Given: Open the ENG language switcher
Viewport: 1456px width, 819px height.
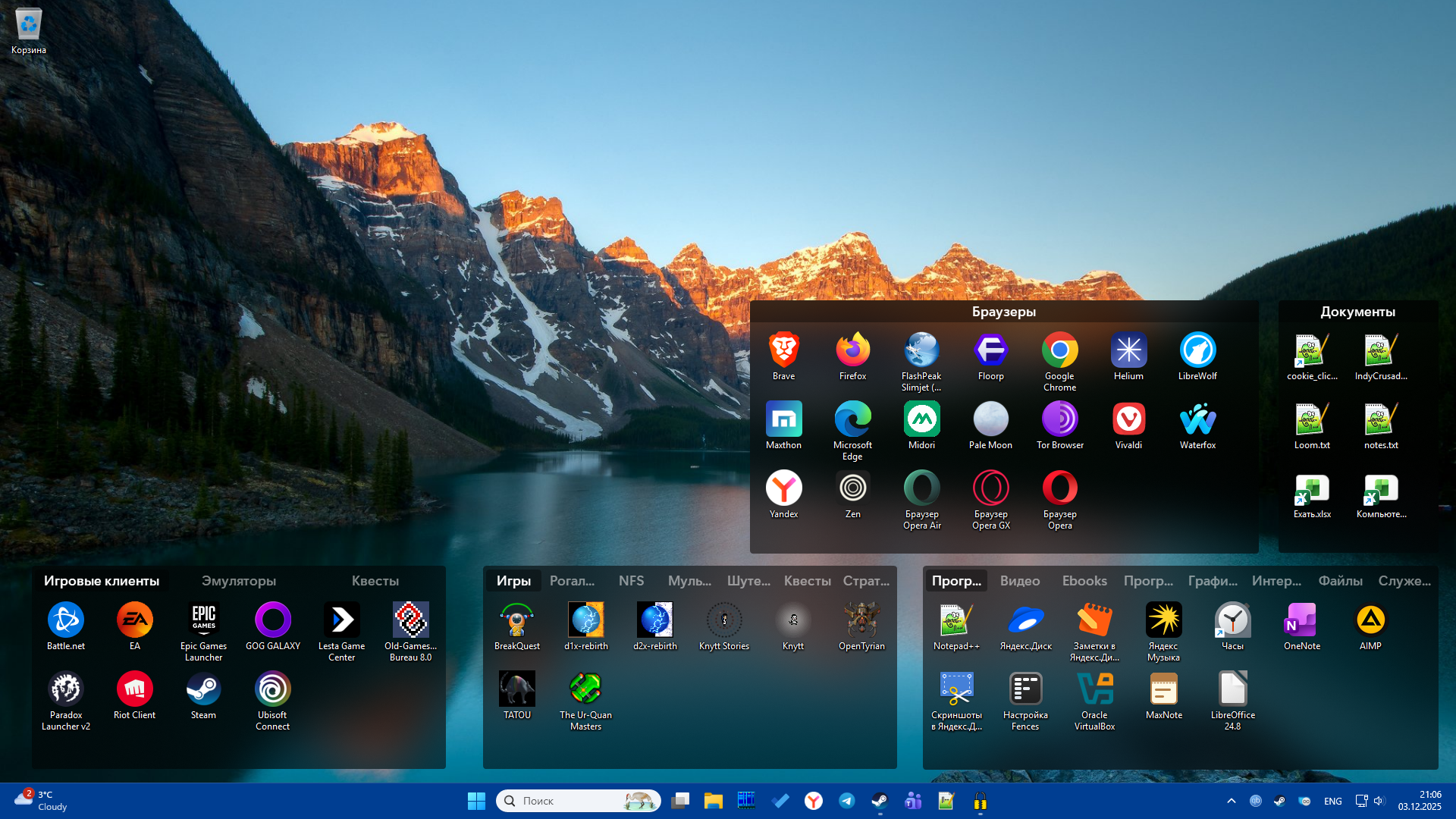Looking at the screenshot, I should coord(1332,801).
